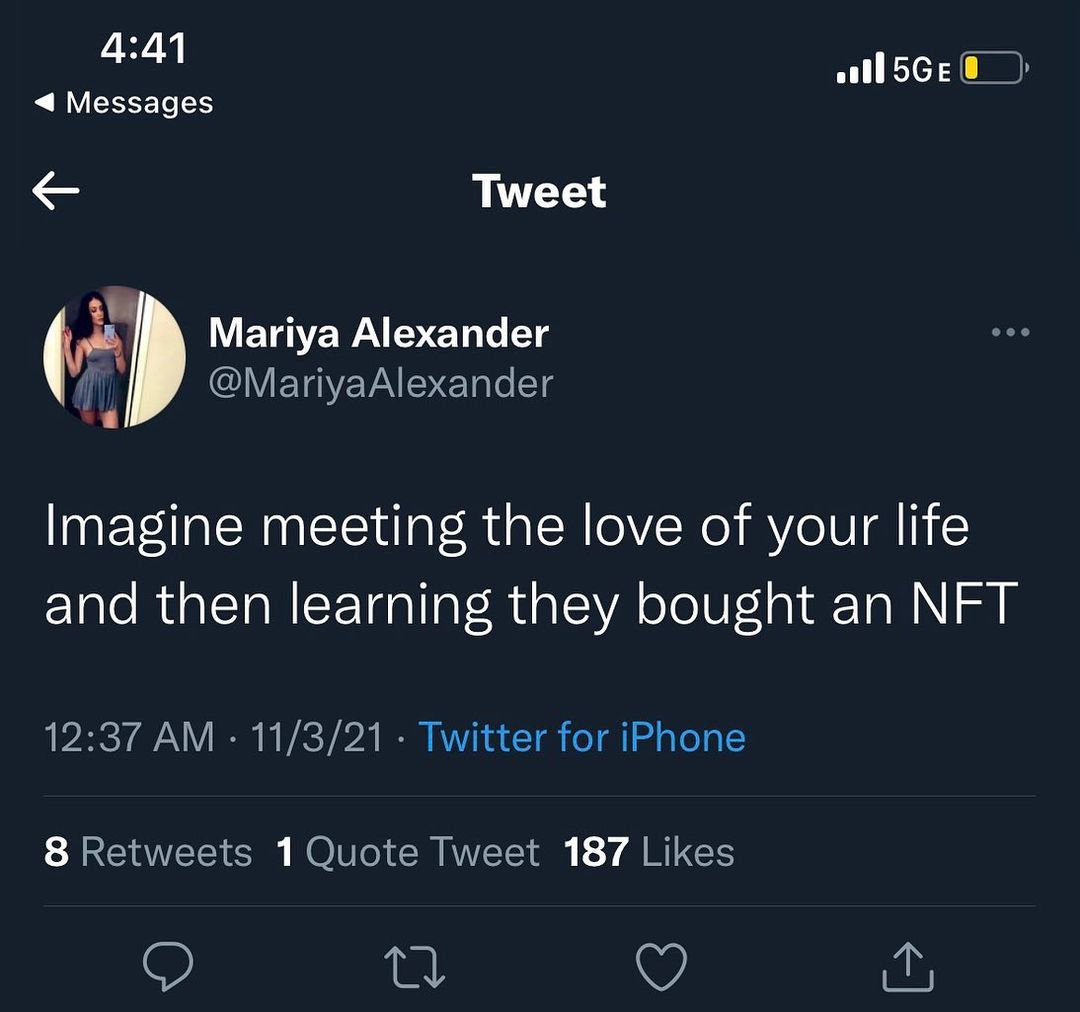The height and width of the screenshot is (1012, 1080).
Task: Tap the @MariyaAlexander handle
Action: pyautogui.click(x=380, y=383)
